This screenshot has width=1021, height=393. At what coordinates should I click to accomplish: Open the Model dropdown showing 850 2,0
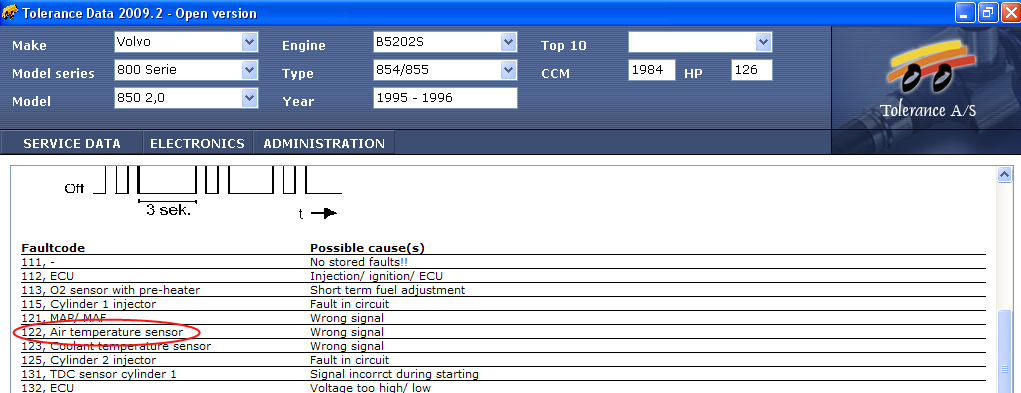pos(186,98)
